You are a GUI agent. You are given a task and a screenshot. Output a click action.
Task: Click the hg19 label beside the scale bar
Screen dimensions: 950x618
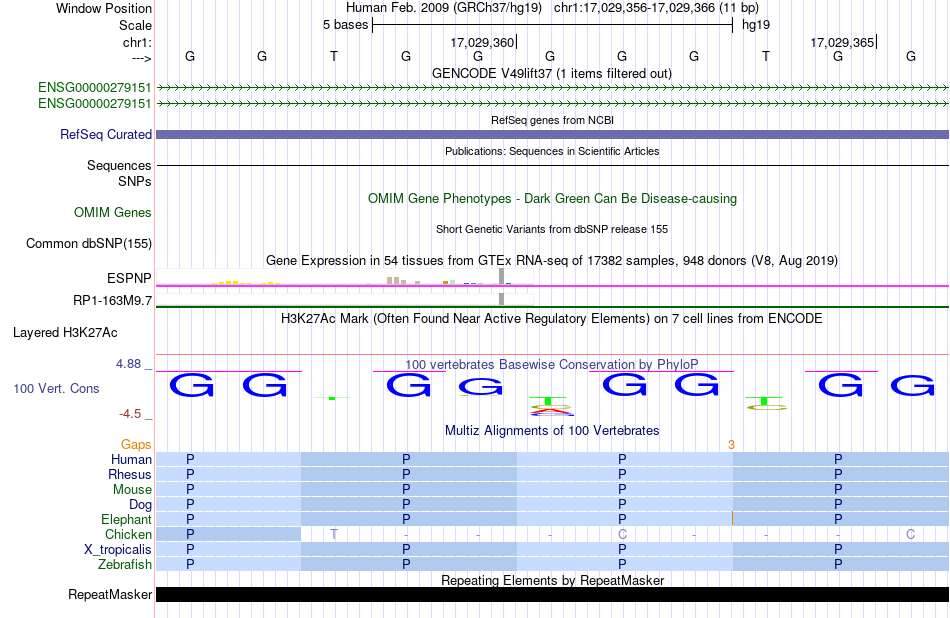(x=756, y=25)
